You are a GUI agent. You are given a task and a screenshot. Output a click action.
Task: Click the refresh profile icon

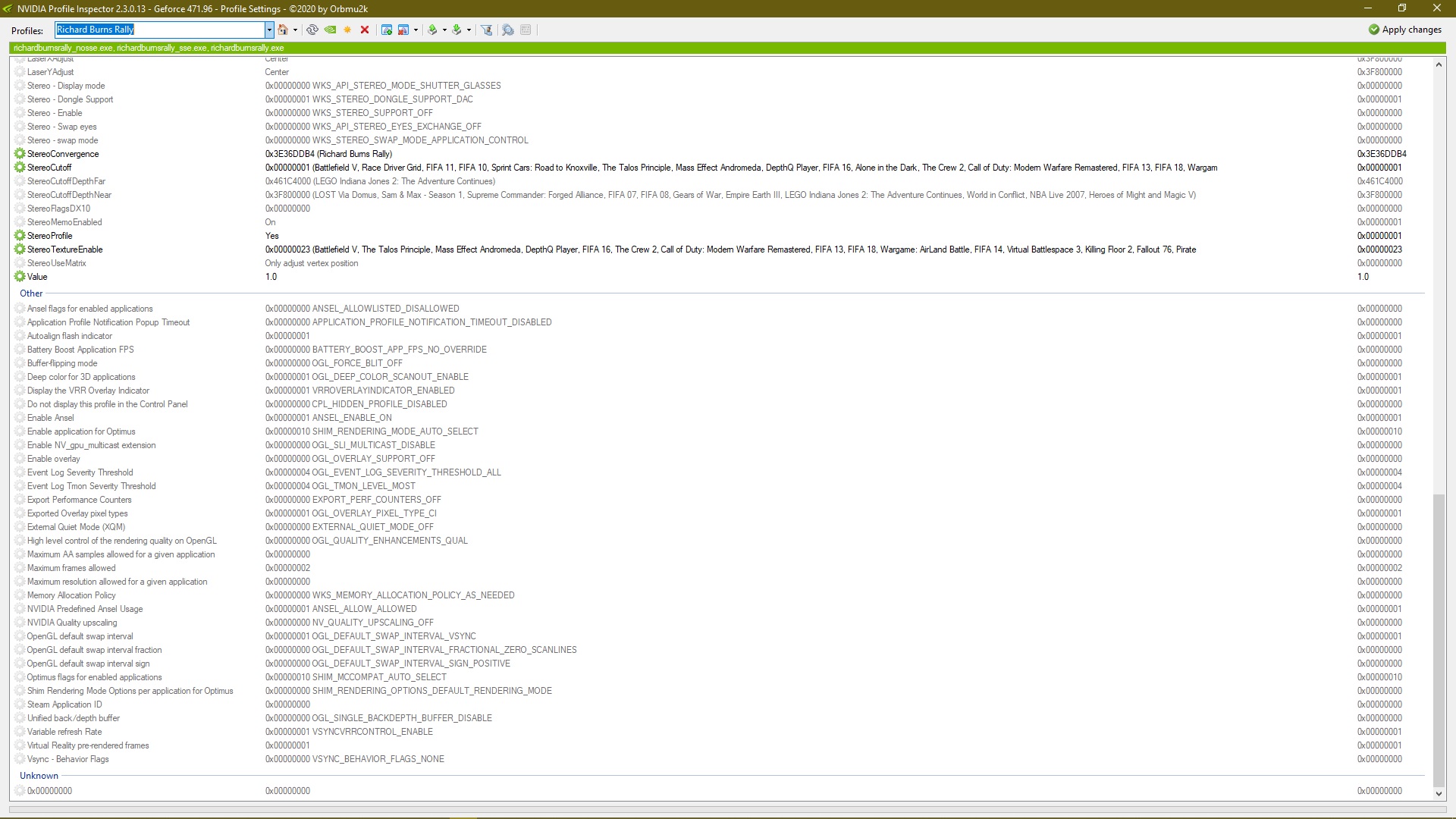(x=312, y=30)
